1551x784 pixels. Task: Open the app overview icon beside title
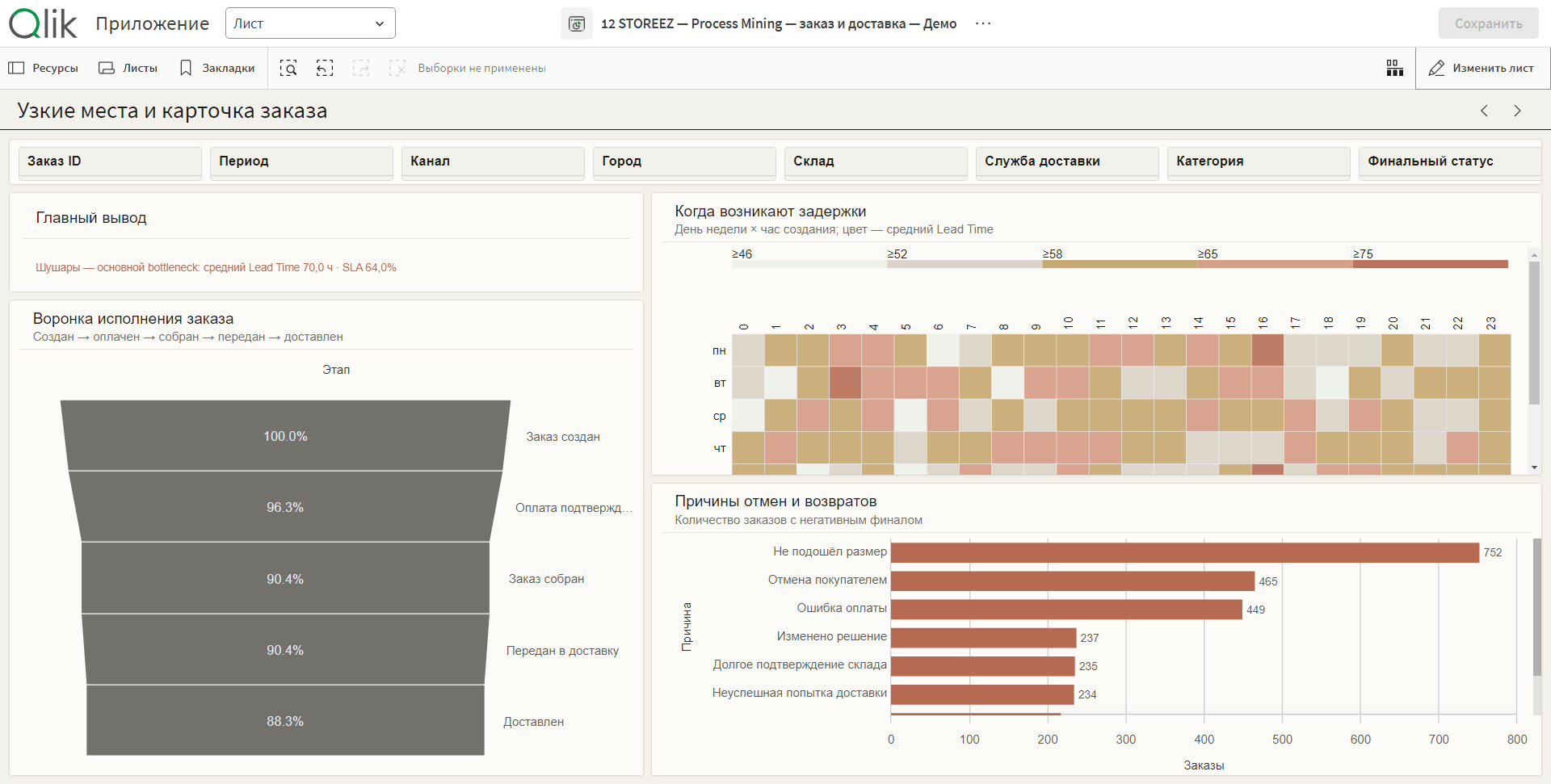[577, 23]
